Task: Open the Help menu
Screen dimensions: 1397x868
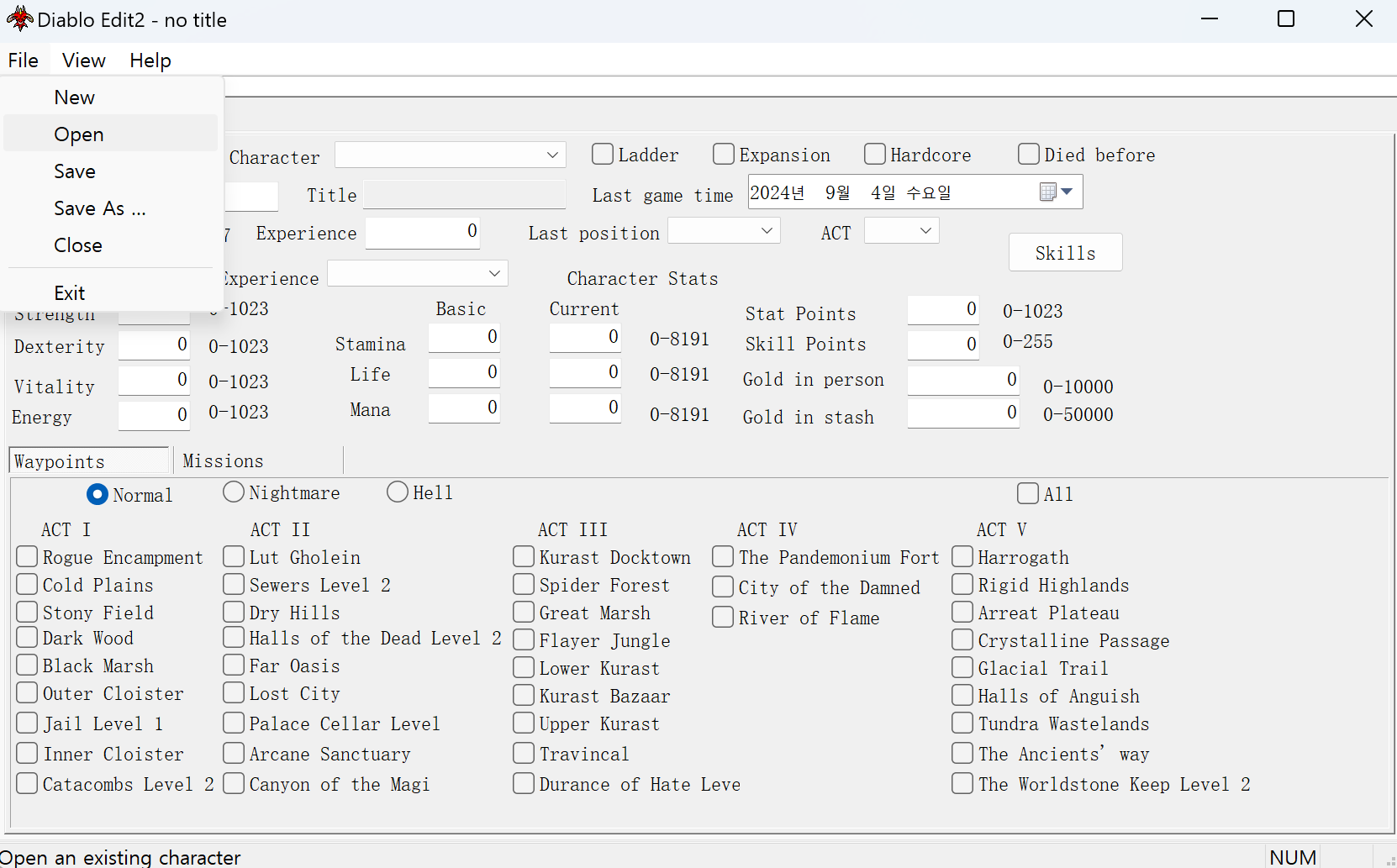Action: tap(150, 60)
